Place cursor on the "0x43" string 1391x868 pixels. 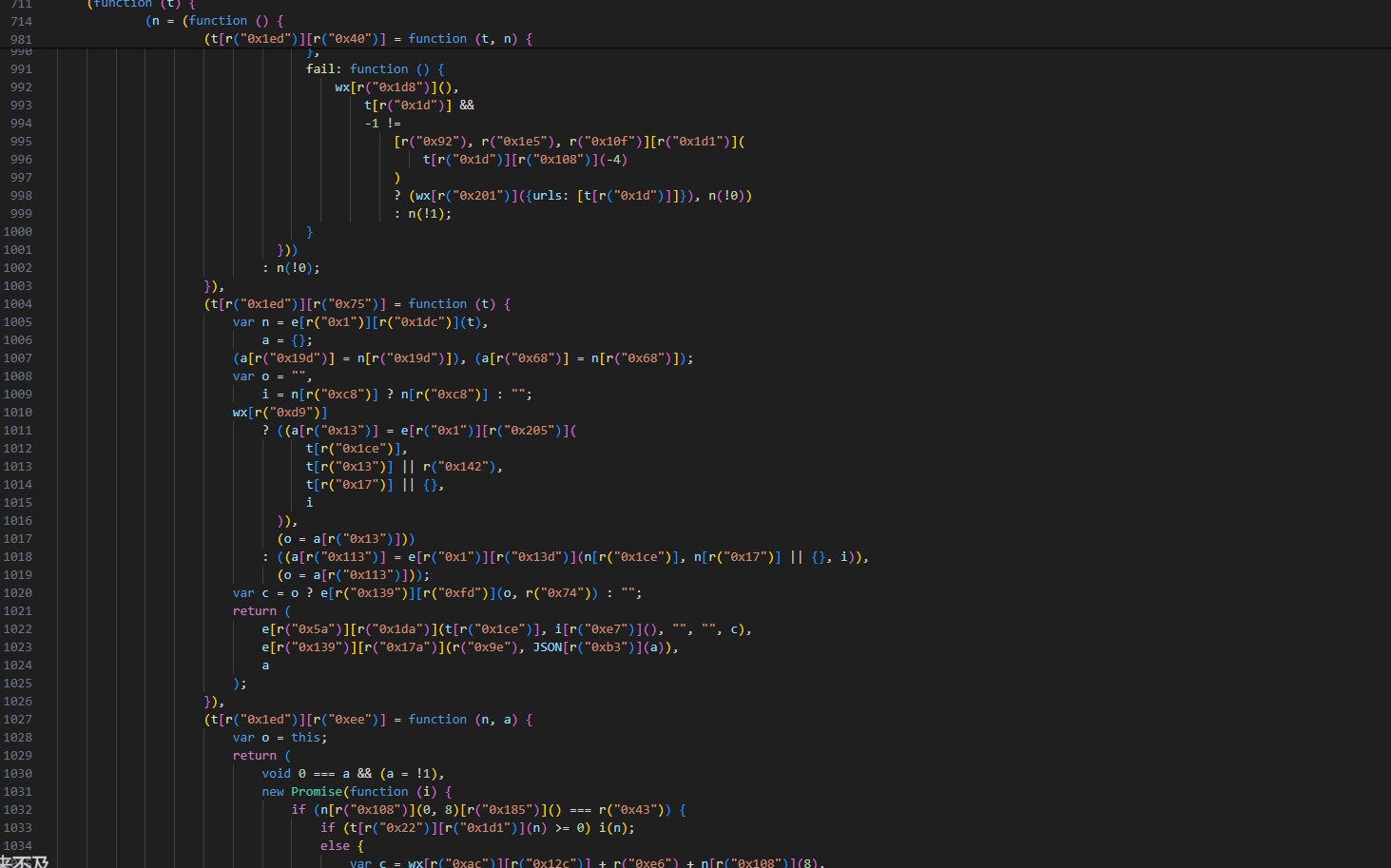pyautogui.click(x=635, y=810)
